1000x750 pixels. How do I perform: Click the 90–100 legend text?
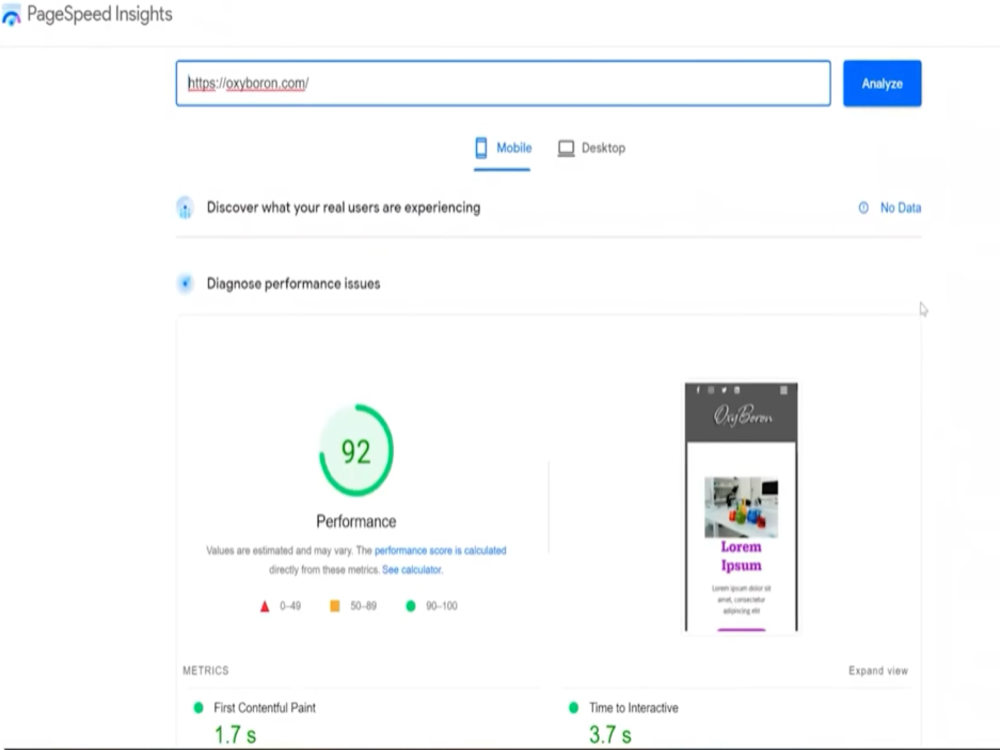(441, 606)
